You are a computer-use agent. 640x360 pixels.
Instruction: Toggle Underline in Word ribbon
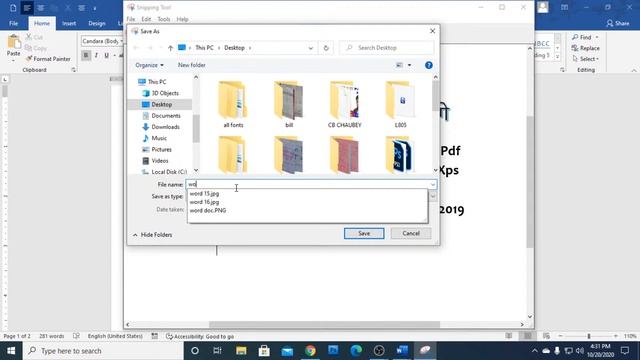click(106, 55)
